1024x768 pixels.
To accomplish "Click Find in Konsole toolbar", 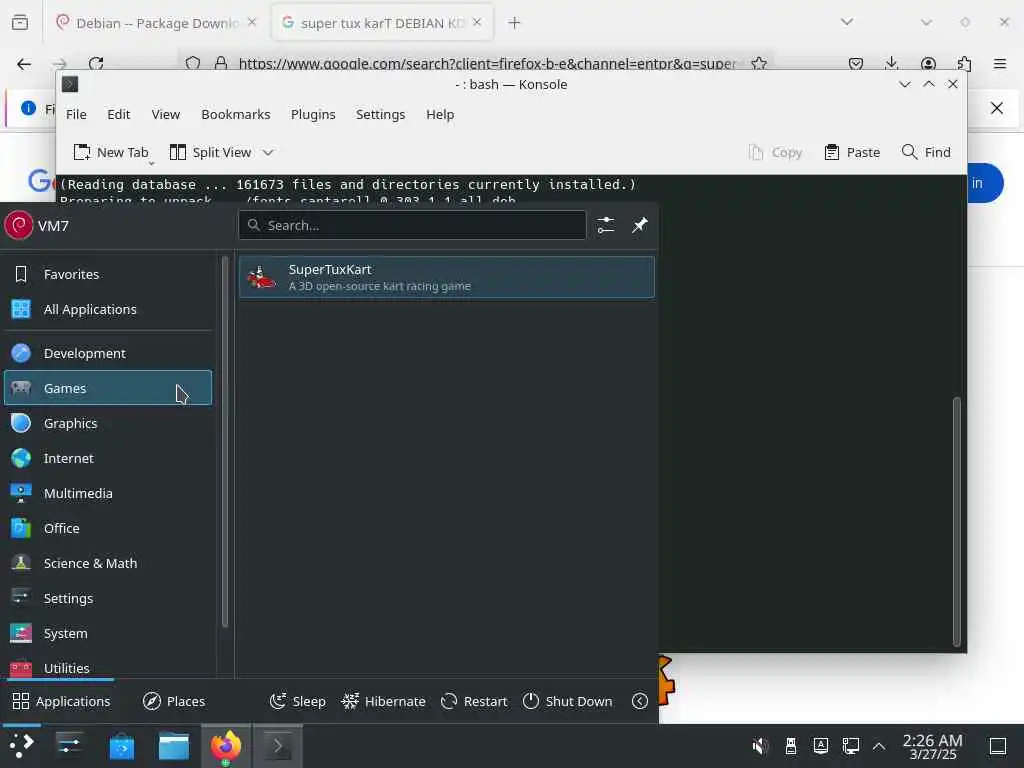I will [x=926, y=152].
